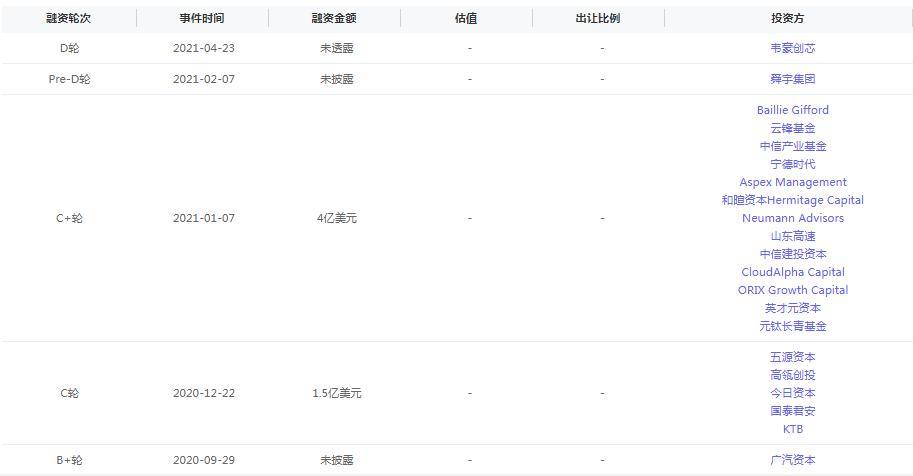Image resolution: width=913 pixels, height=476 pixels.
Task: Open the 高瓴创投 investor link
Action: pyautogui.click(x=792, y=375)
